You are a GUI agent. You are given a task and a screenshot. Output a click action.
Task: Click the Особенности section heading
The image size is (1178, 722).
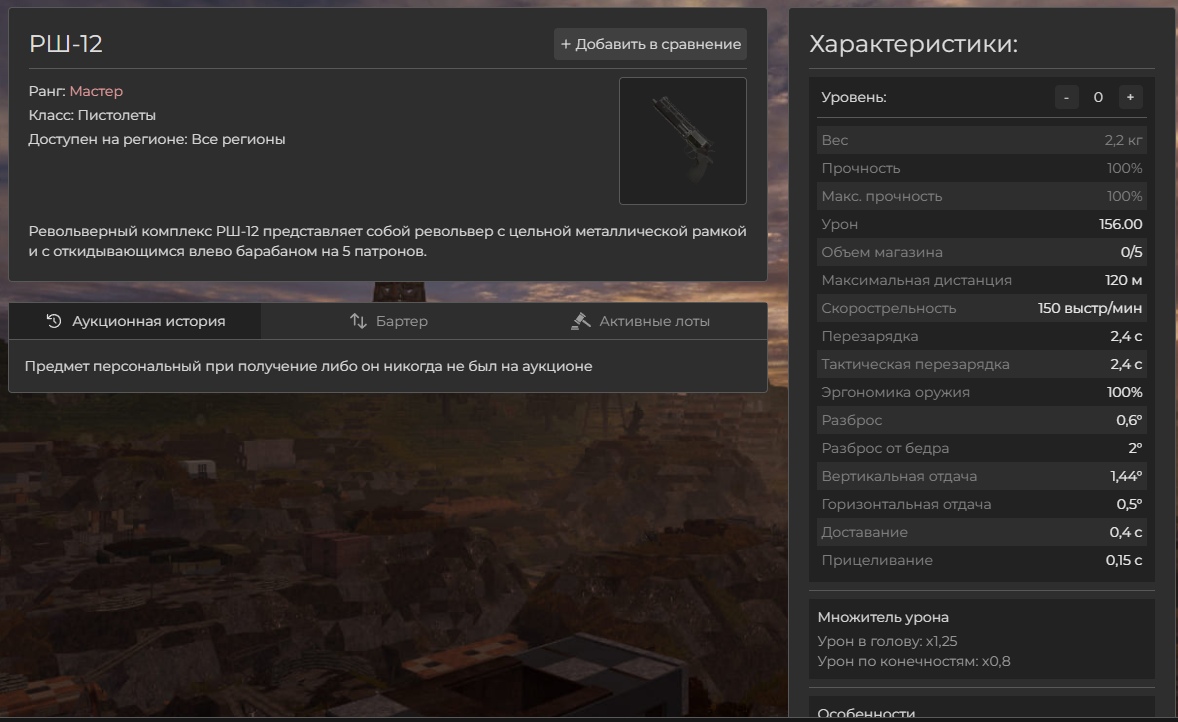[866, 713]
